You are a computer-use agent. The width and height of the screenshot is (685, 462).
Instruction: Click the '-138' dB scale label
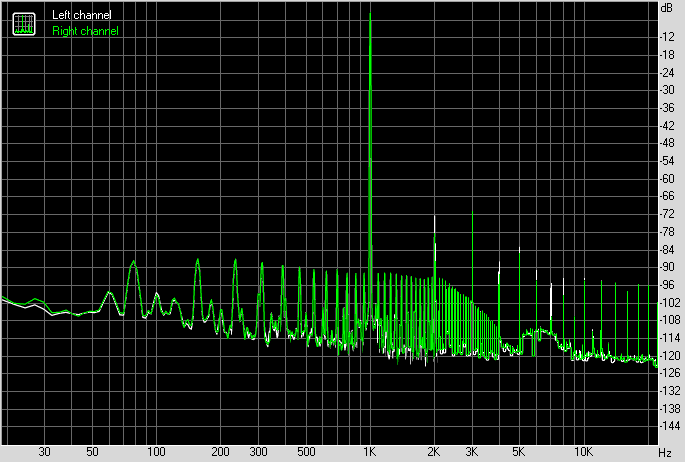[x=669, y=408]
